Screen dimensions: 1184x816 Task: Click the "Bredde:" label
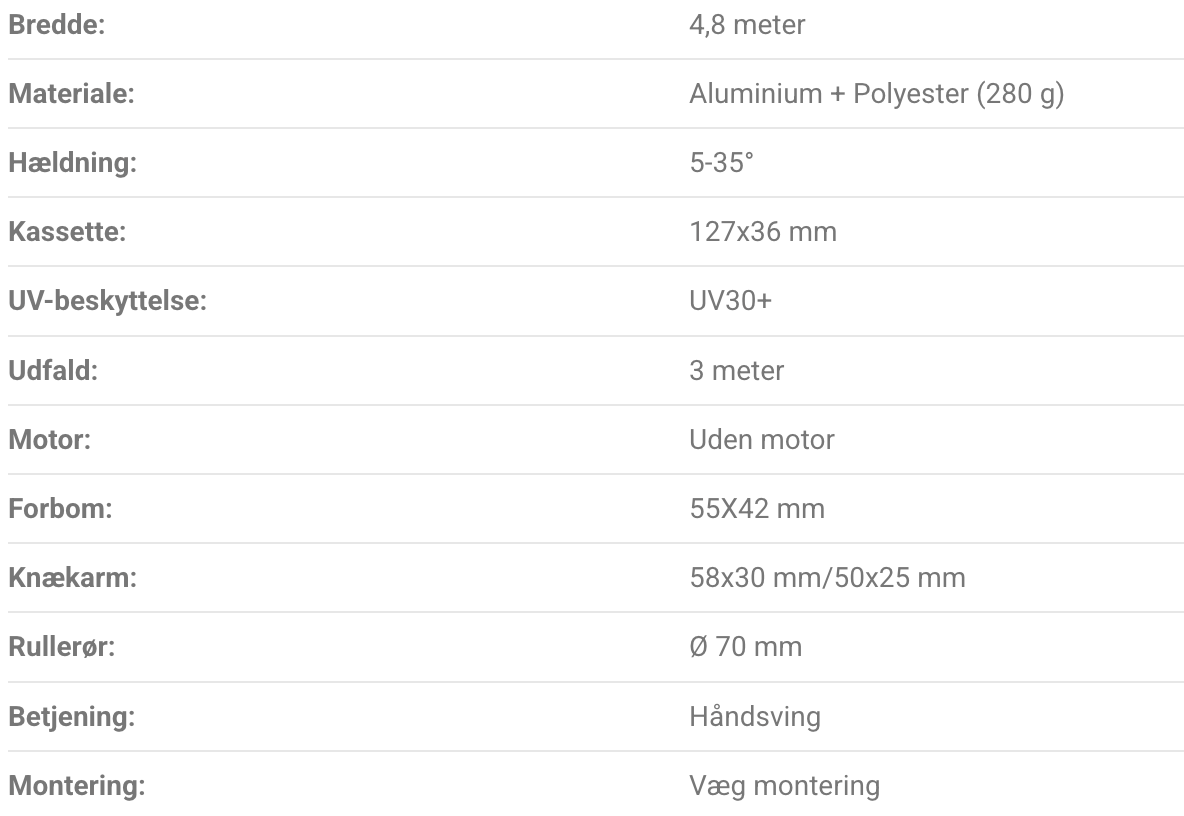pyautogui.click(x=57, y=24)
